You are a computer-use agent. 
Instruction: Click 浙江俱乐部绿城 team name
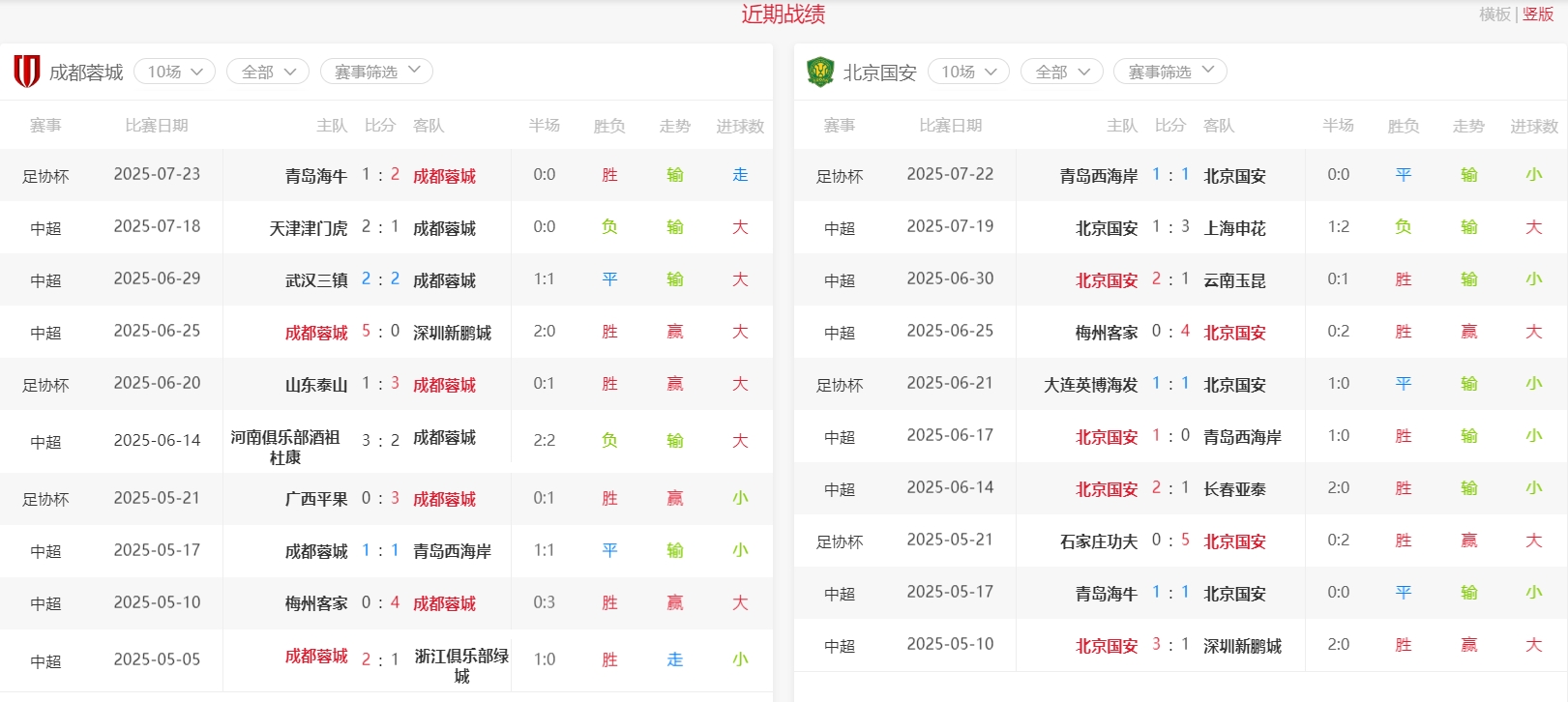pyautogui.click(x=461, y=665)
